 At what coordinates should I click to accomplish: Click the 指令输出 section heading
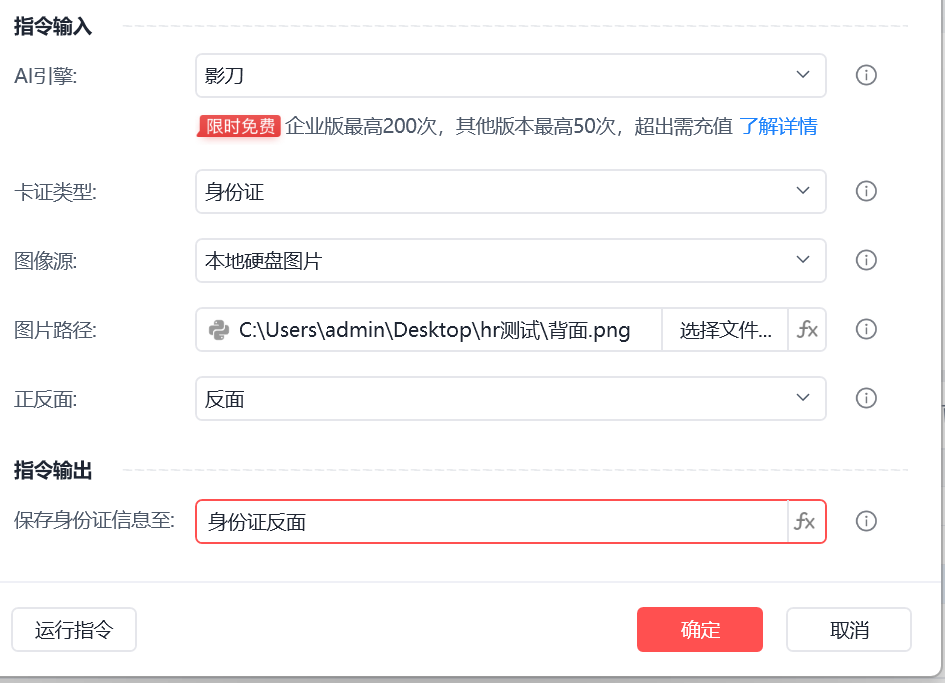(x=53, y=470)
